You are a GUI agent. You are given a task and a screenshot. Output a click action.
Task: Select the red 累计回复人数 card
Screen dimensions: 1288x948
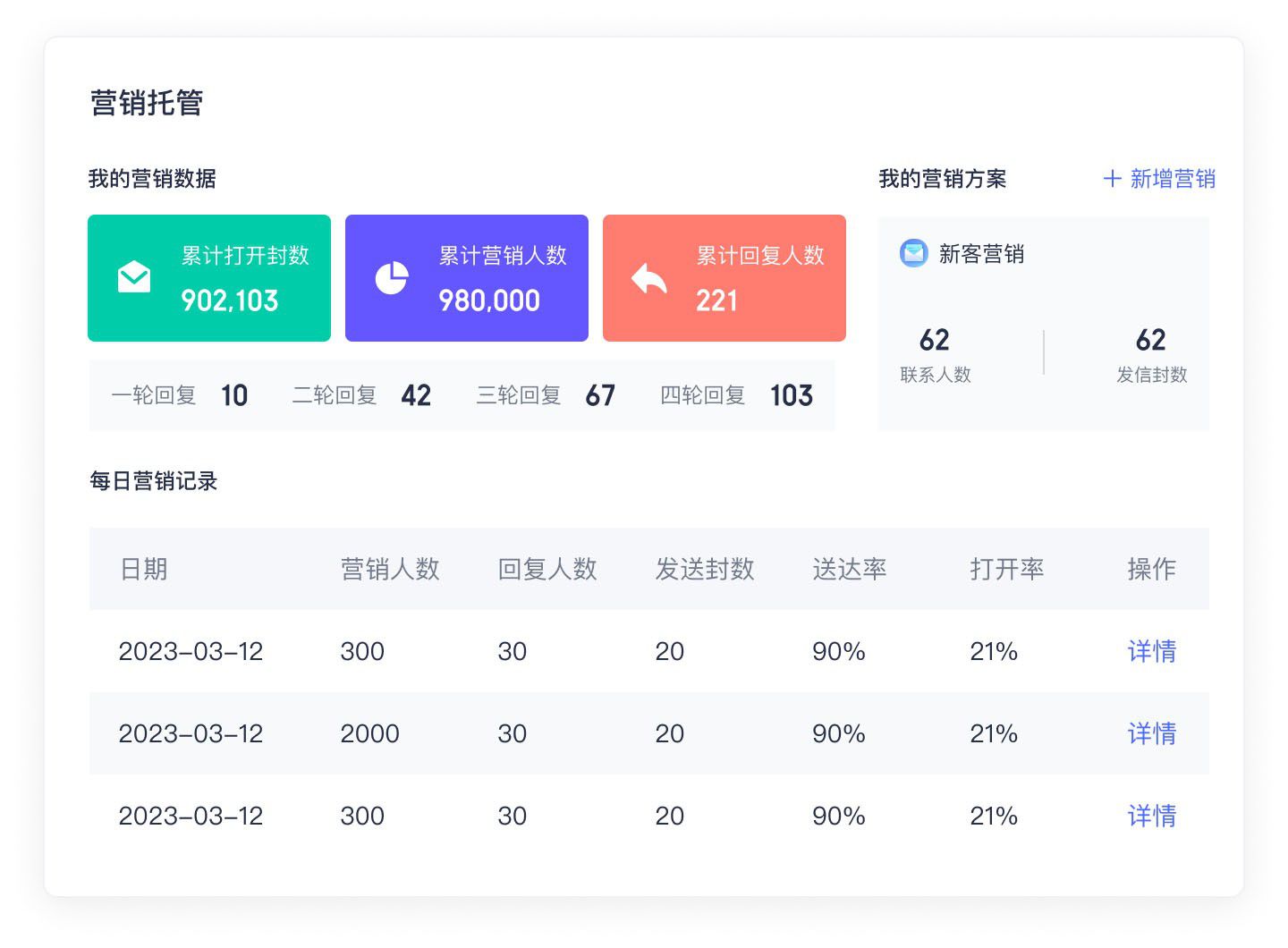[x=724, y=277]
